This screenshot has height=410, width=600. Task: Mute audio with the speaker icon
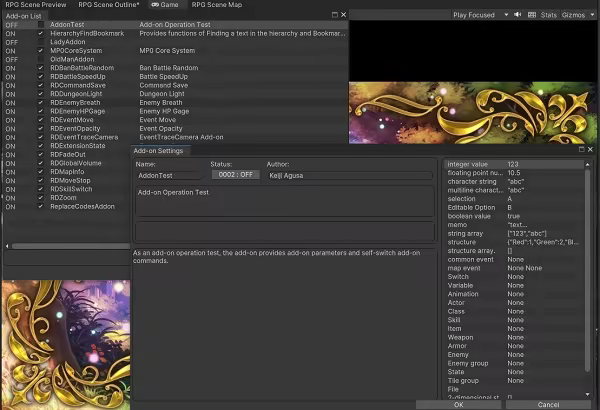tap(518, 15)
